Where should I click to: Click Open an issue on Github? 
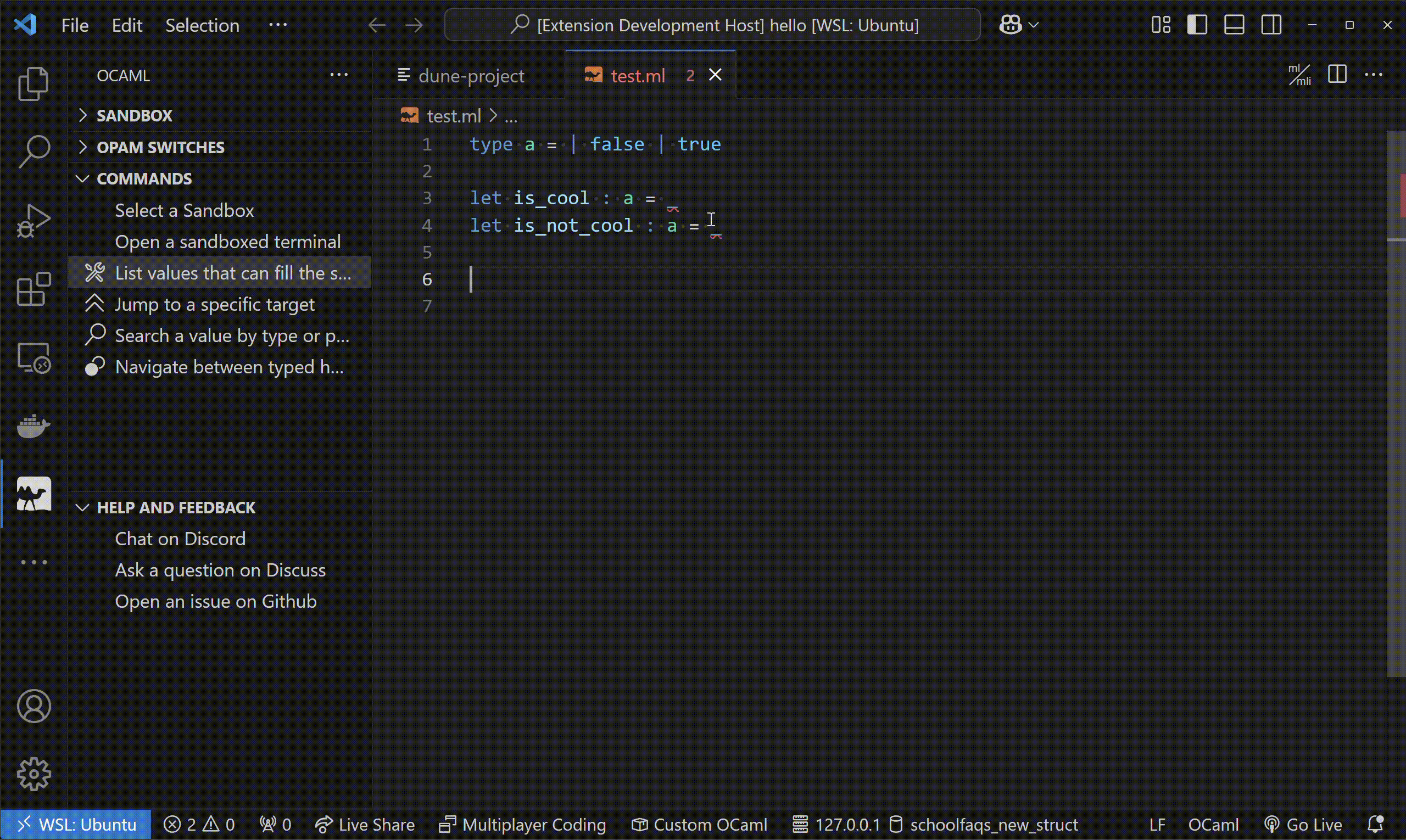click(216, 601)
